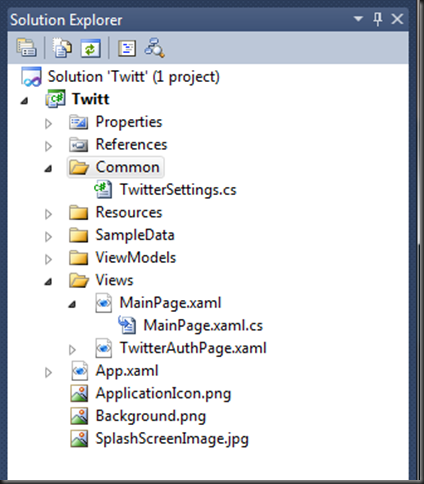Select TwitterAuthPage.xaml file

click(193, 348)
